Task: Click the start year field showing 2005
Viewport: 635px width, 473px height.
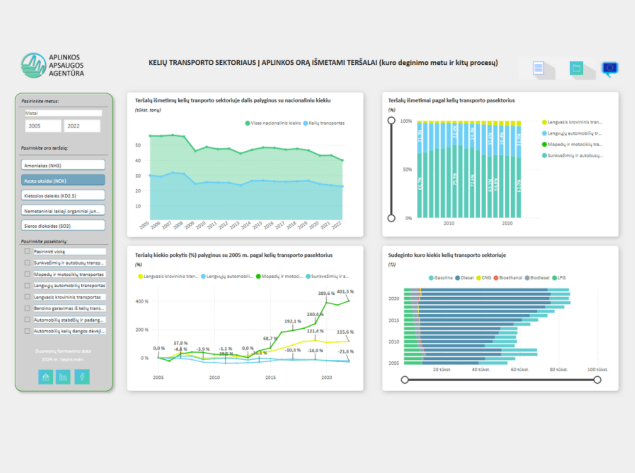Action: point(43,126)
